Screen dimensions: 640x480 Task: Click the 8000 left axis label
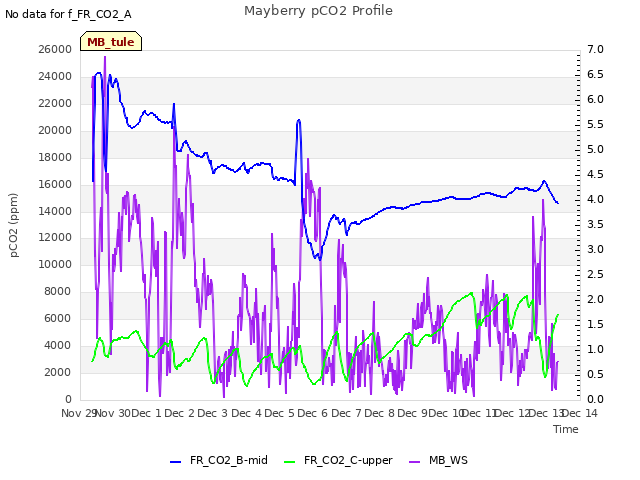(x=58, y=291)
